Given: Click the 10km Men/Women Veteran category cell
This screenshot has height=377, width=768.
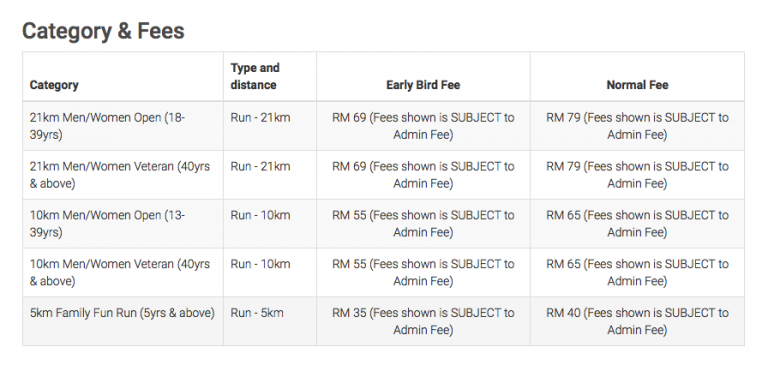Looking at the screenshot, I should pos(120,272).
